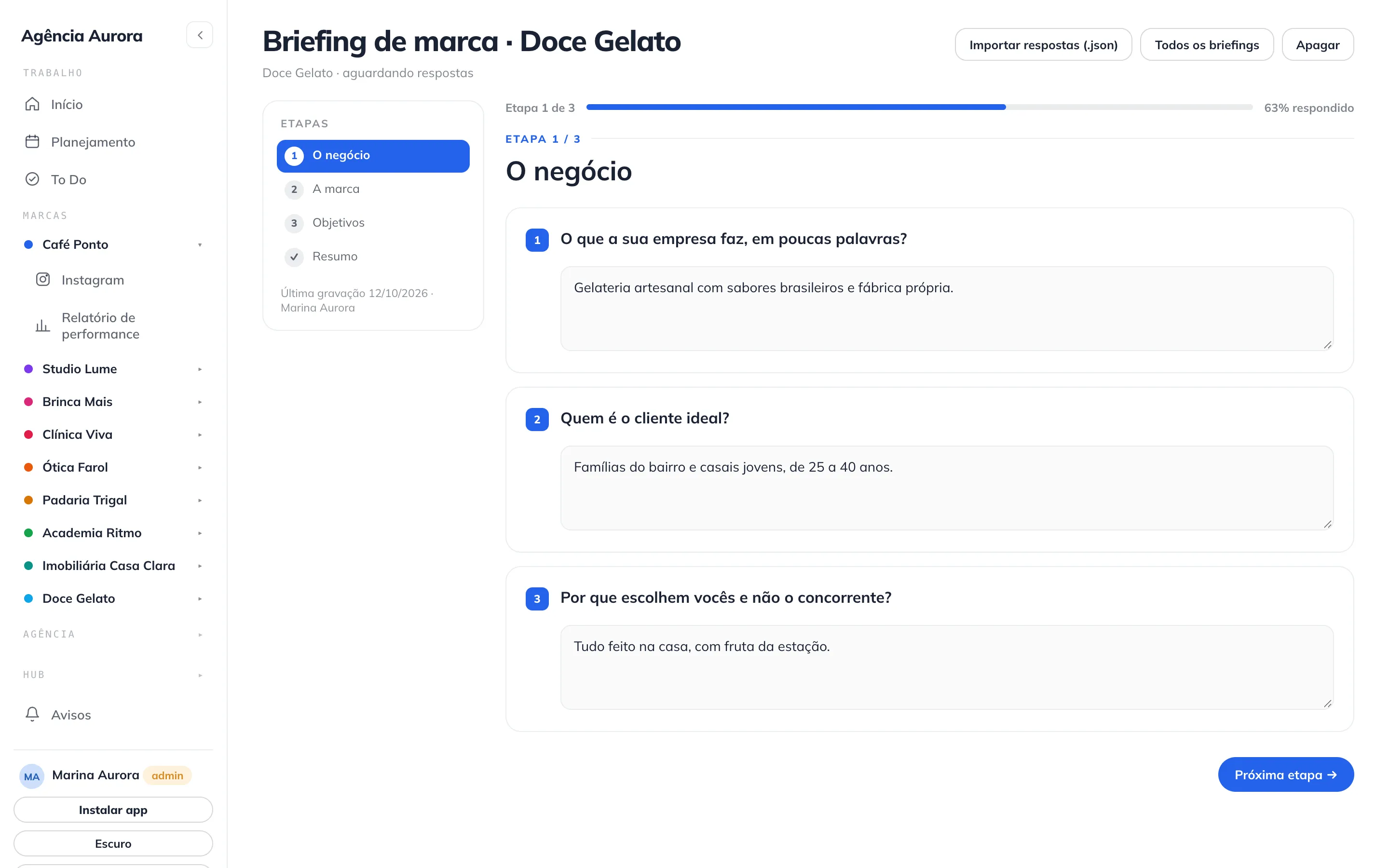Open Todos os briefings
This screenshot has width=1389, height=868.
click(x=1207, y=44)
